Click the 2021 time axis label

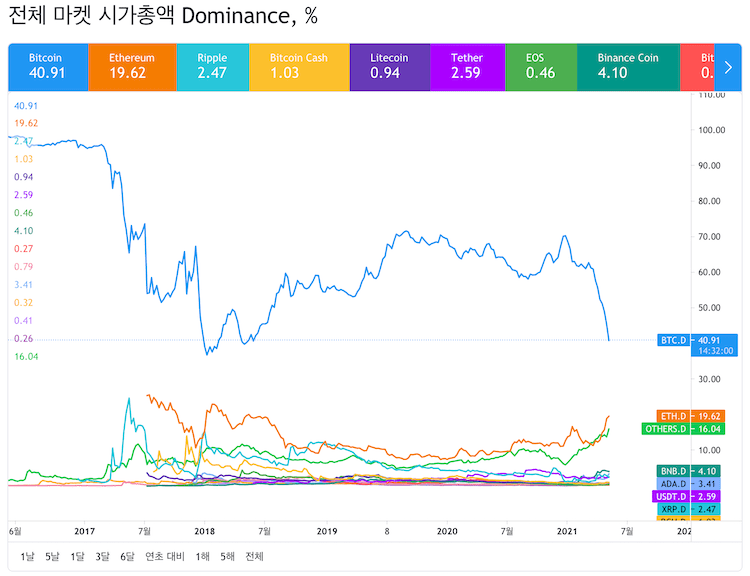click(567, 531)
